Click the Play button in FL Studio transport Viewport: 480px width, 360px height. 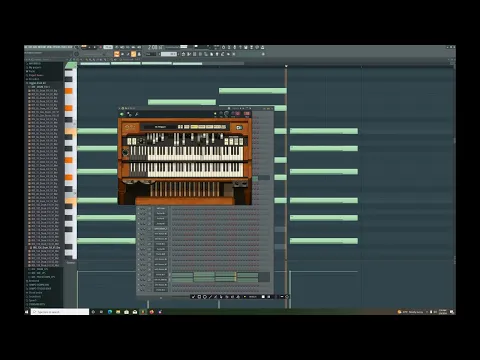click(89, 47)
